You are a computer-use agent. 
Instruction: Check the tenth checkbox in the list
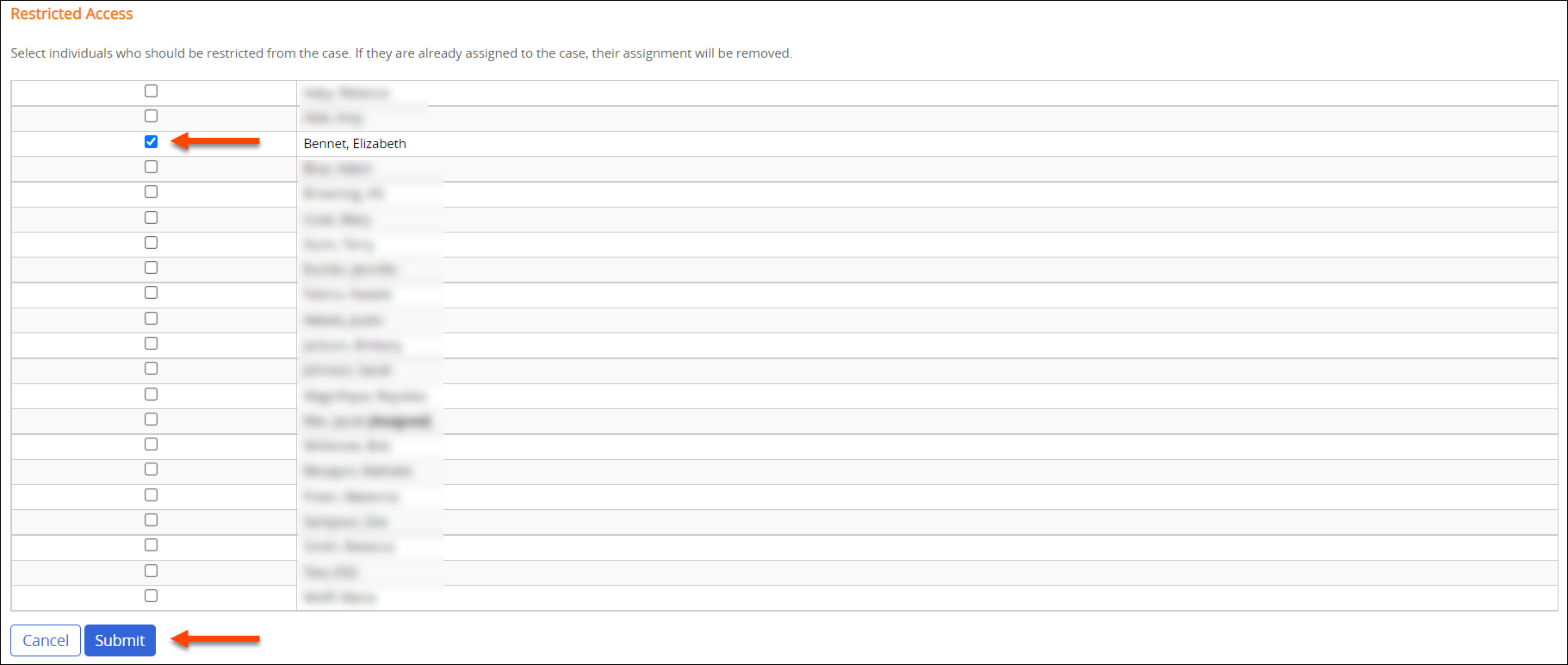tap(152, 319)
